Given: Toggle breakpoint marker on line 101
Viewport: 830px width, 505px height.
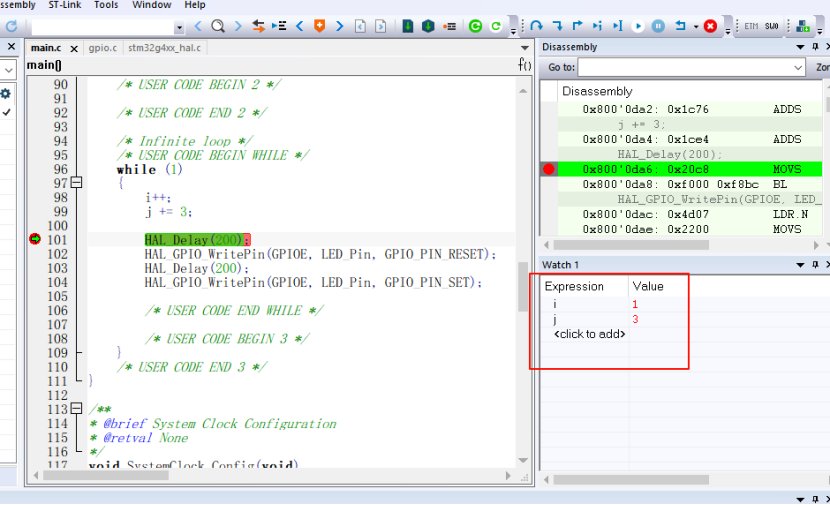Looking at the screenshot, I should (x=35, y=239).
